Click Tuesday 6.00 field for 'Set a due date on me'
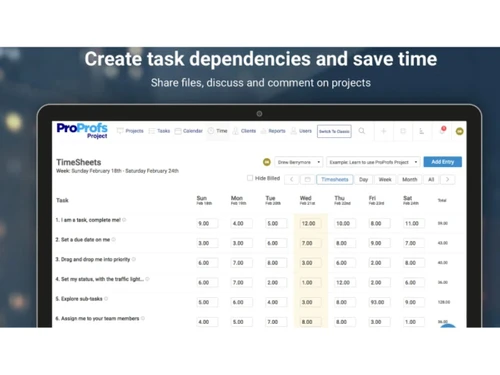 (x=276, y=243)
